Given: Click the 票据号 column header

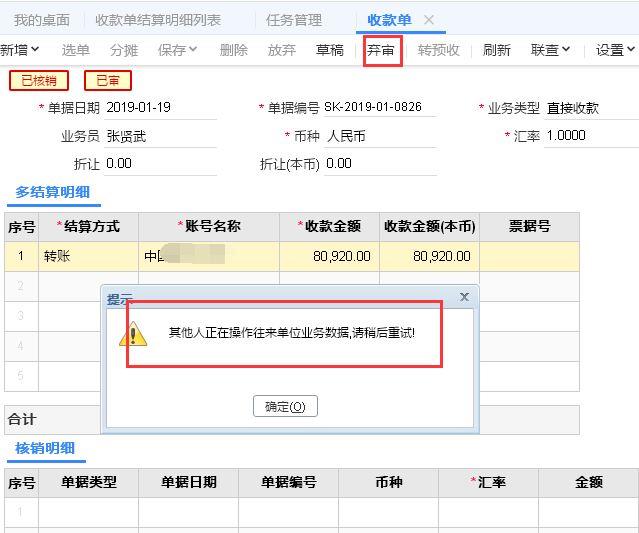Looking at the screenshot, I should (529, 227).
